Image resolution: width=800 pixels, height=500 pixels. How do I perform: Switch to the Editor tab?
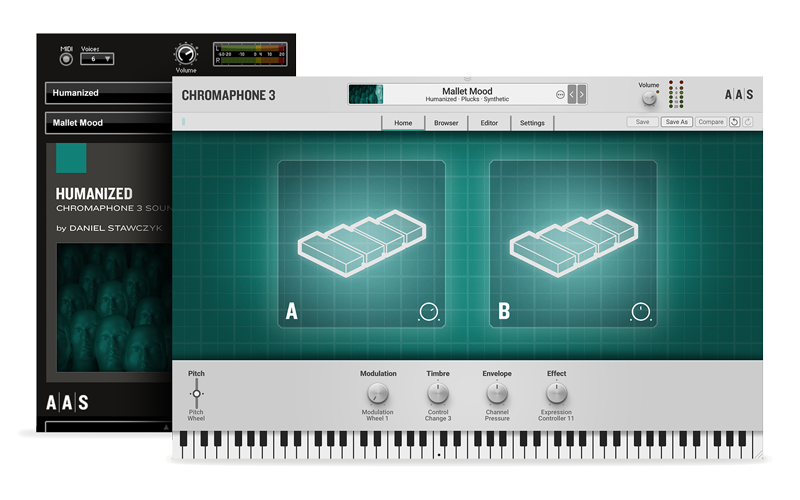tap(489, 123)
